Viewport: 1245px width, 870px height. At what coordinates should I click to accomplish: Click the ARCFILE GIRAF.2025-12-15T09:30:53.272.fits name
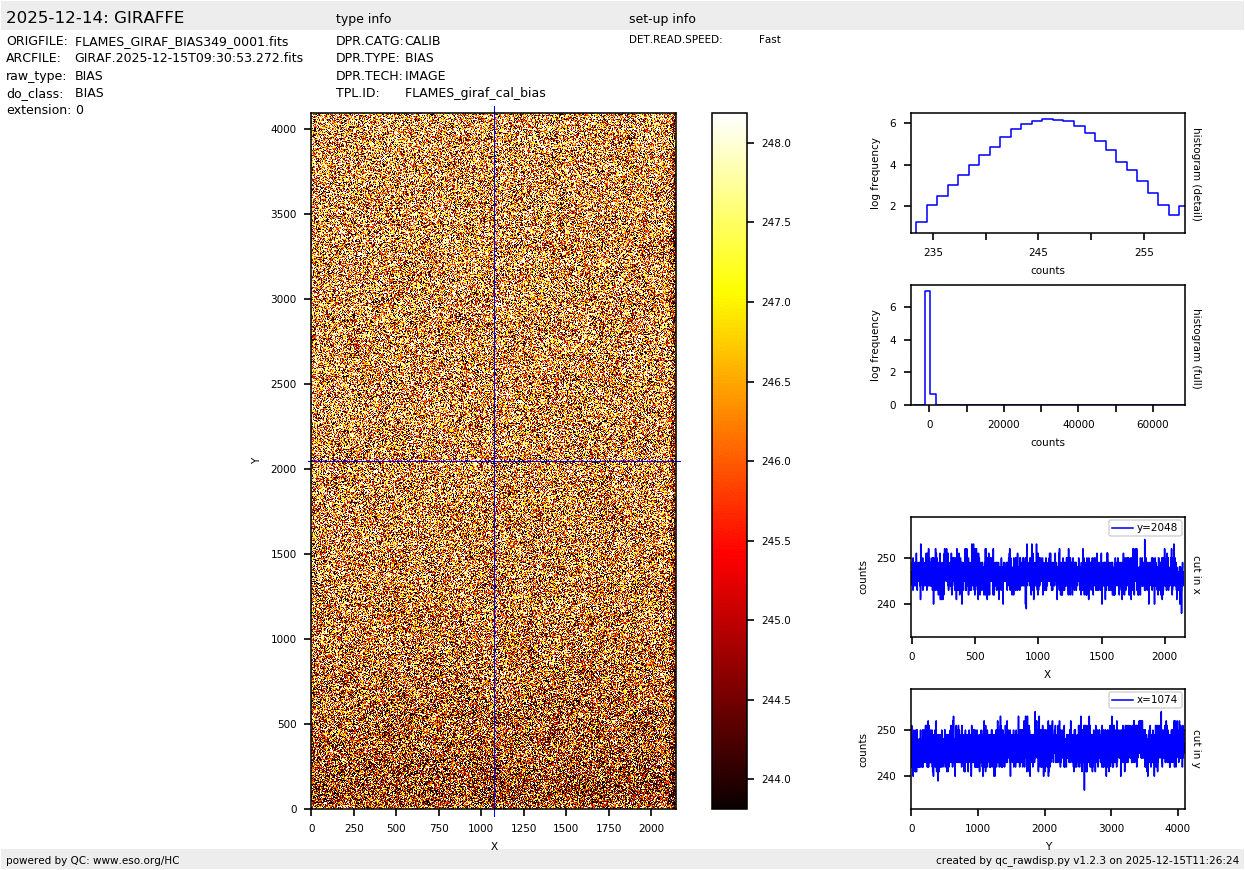tap(188, 59)
